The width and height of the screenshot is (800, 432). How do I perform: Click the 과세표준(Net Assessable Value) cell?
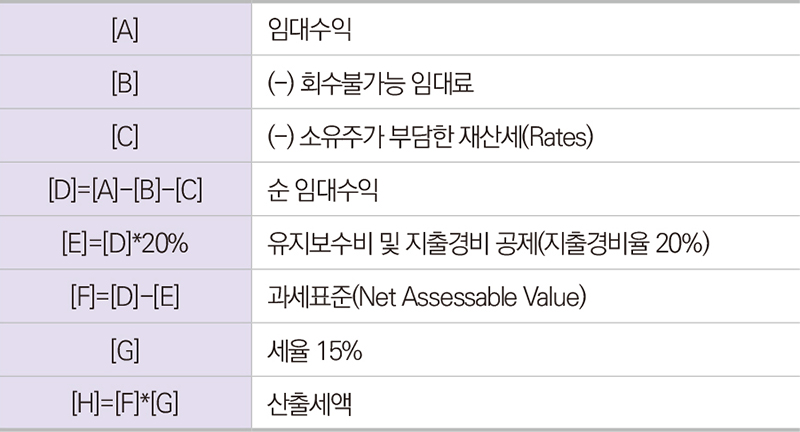(x=526, y=296)
